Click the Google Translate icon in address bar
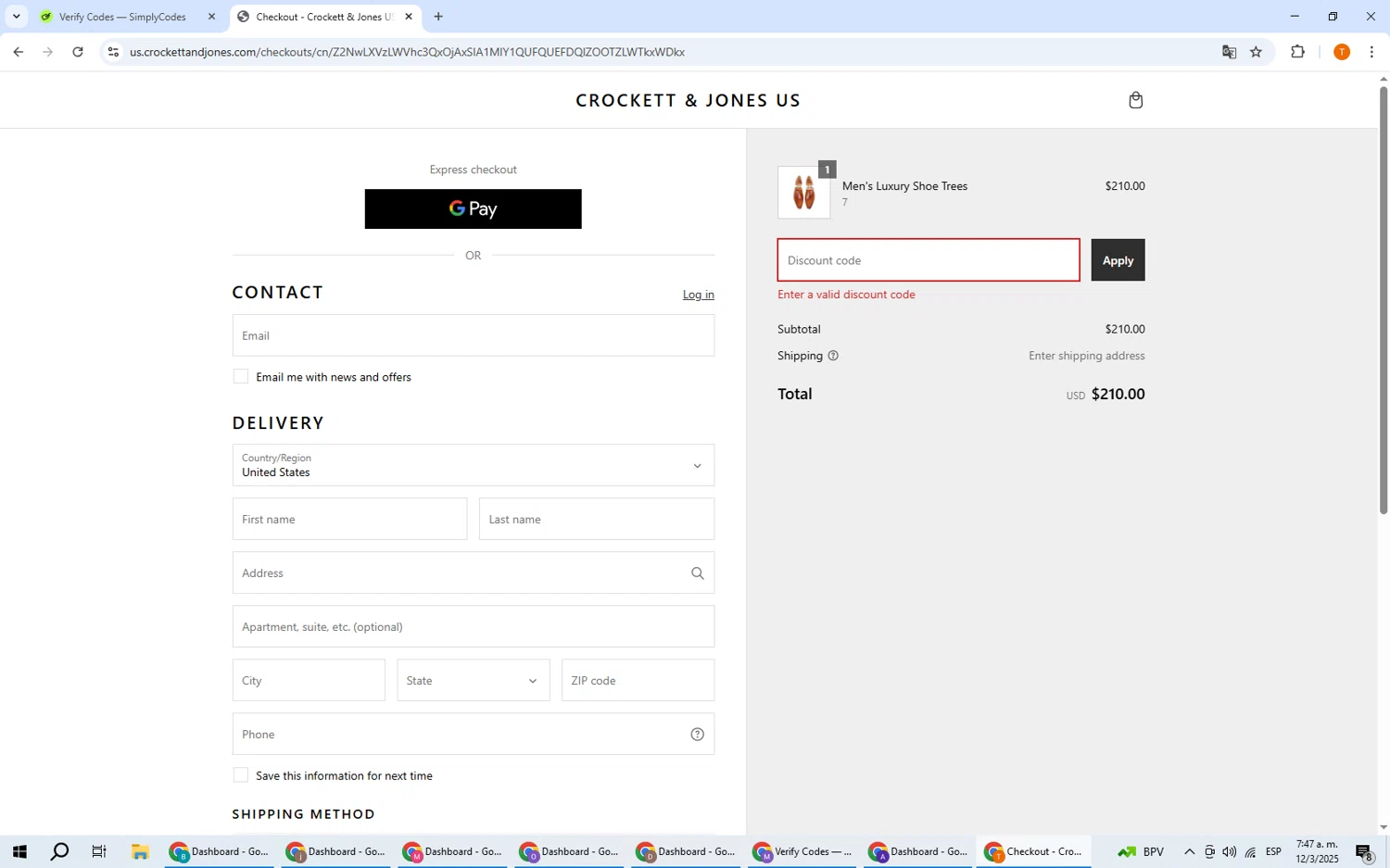 (1229, 52)
